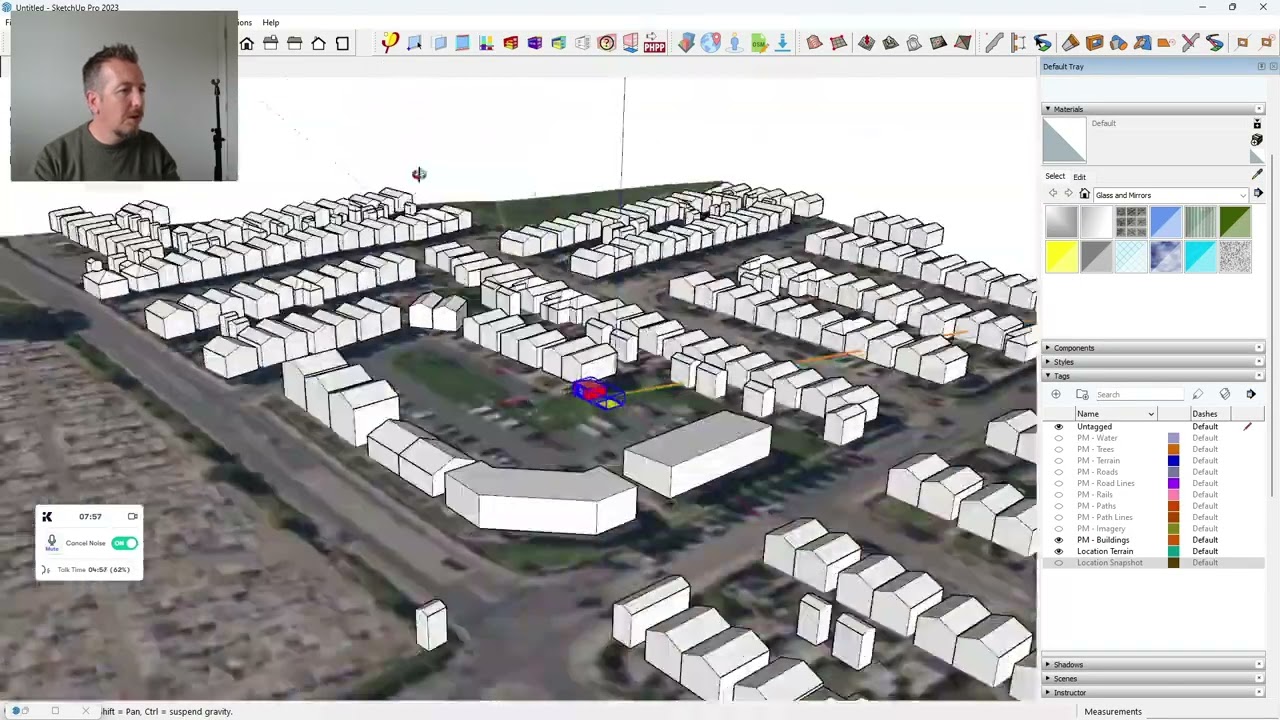The image size is (1280, 720).
Task: Click the materials forward arrow
Action: coord(1067,194)
